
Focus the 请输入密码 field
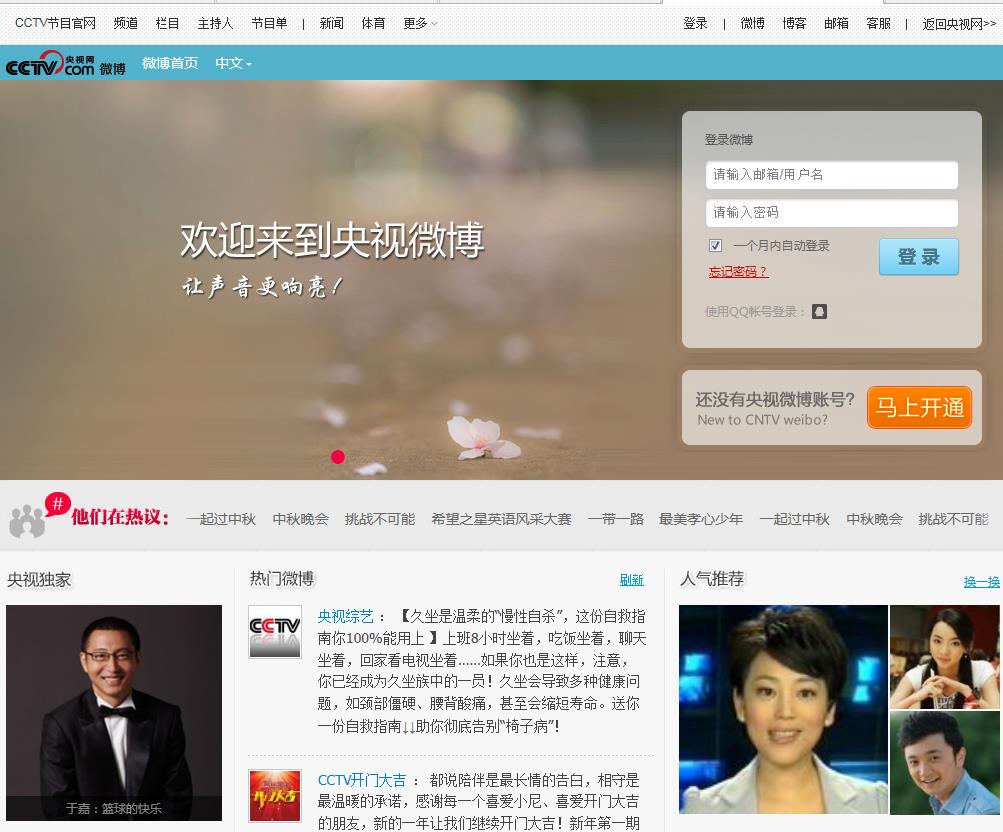pos(832,212)
